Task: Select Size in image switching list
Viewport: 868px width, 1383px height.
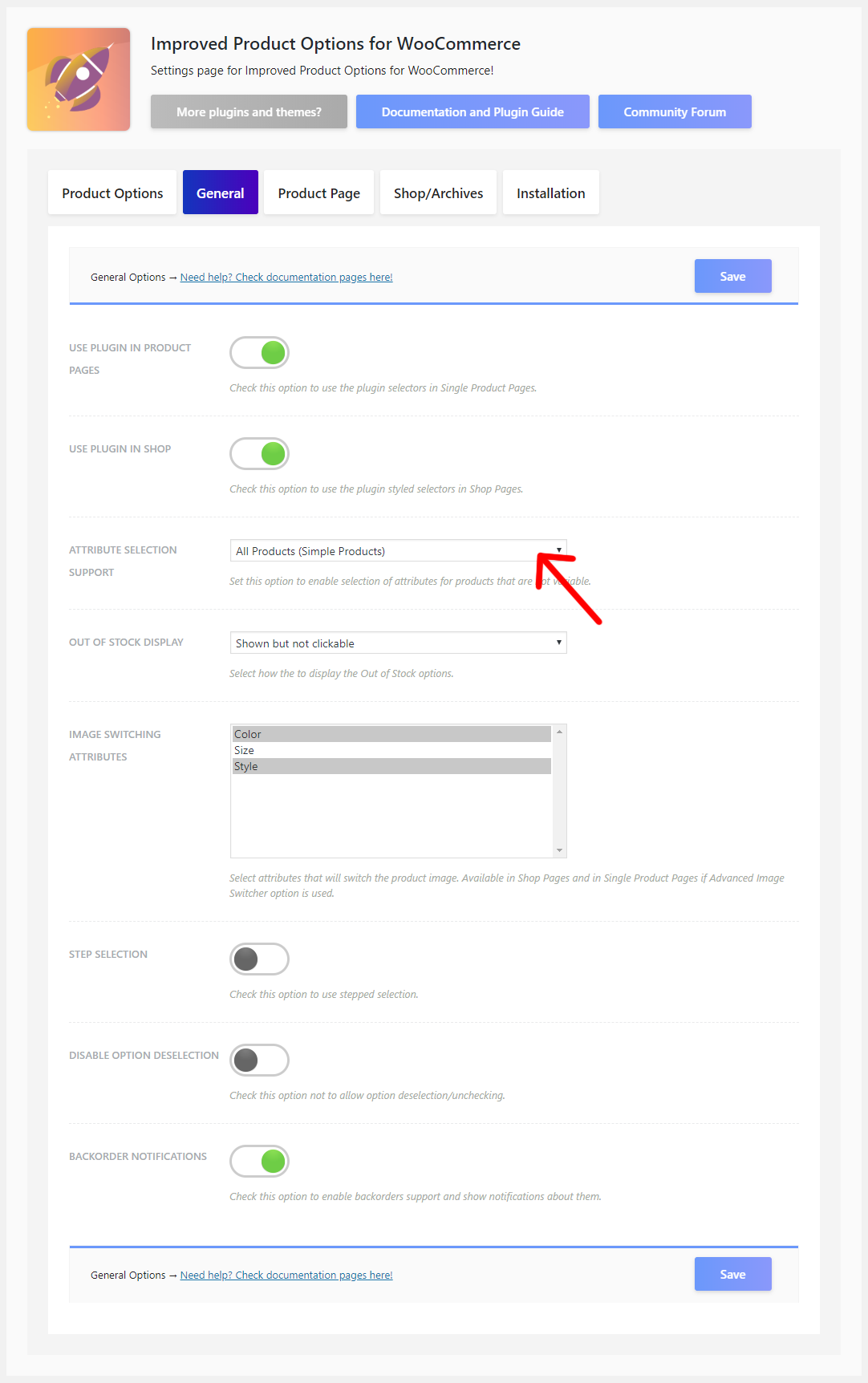Action: [x=391, y=750]
